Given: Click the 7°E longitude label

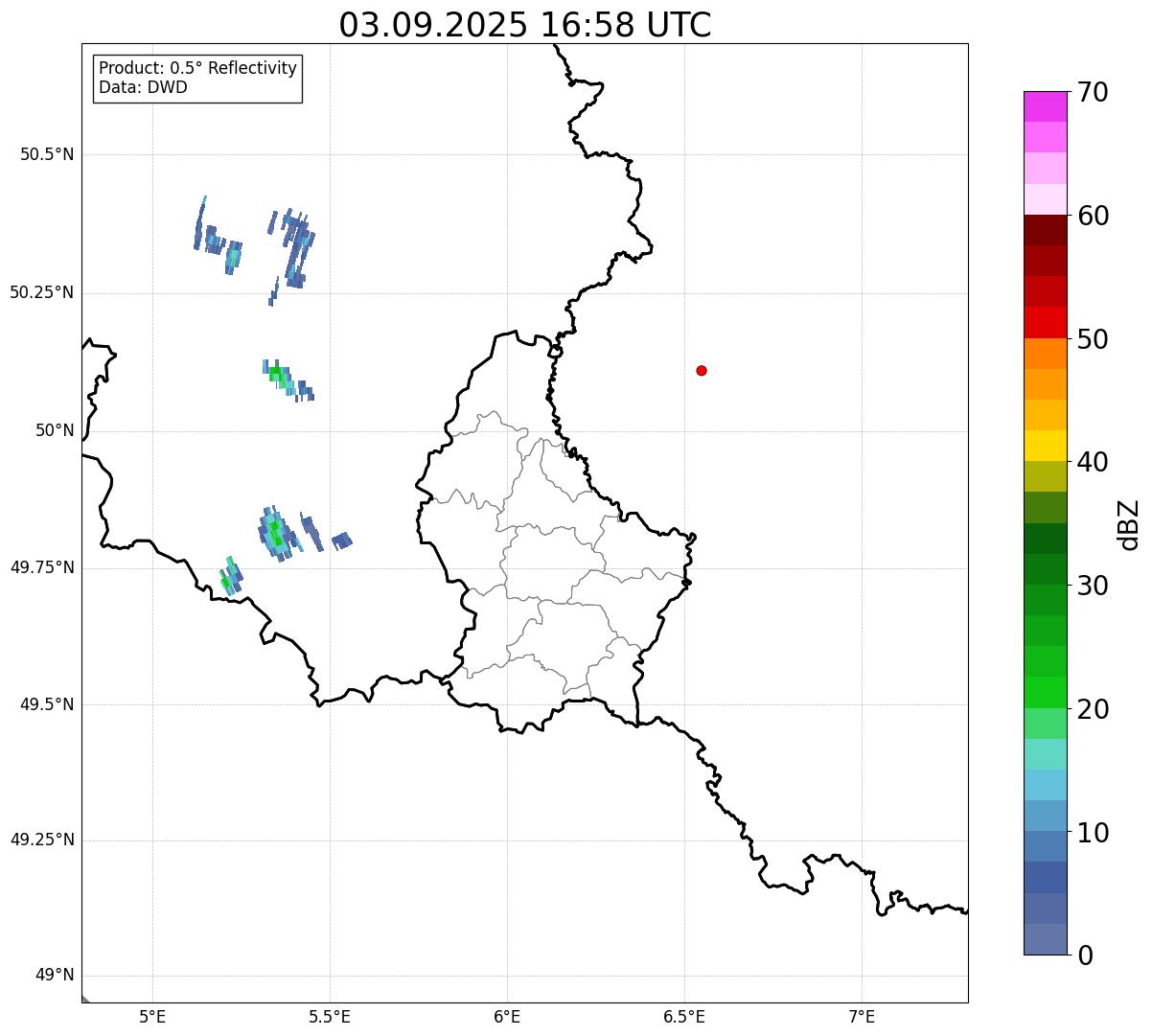Looking at the screenshot, I should [x=862, y=1017].
